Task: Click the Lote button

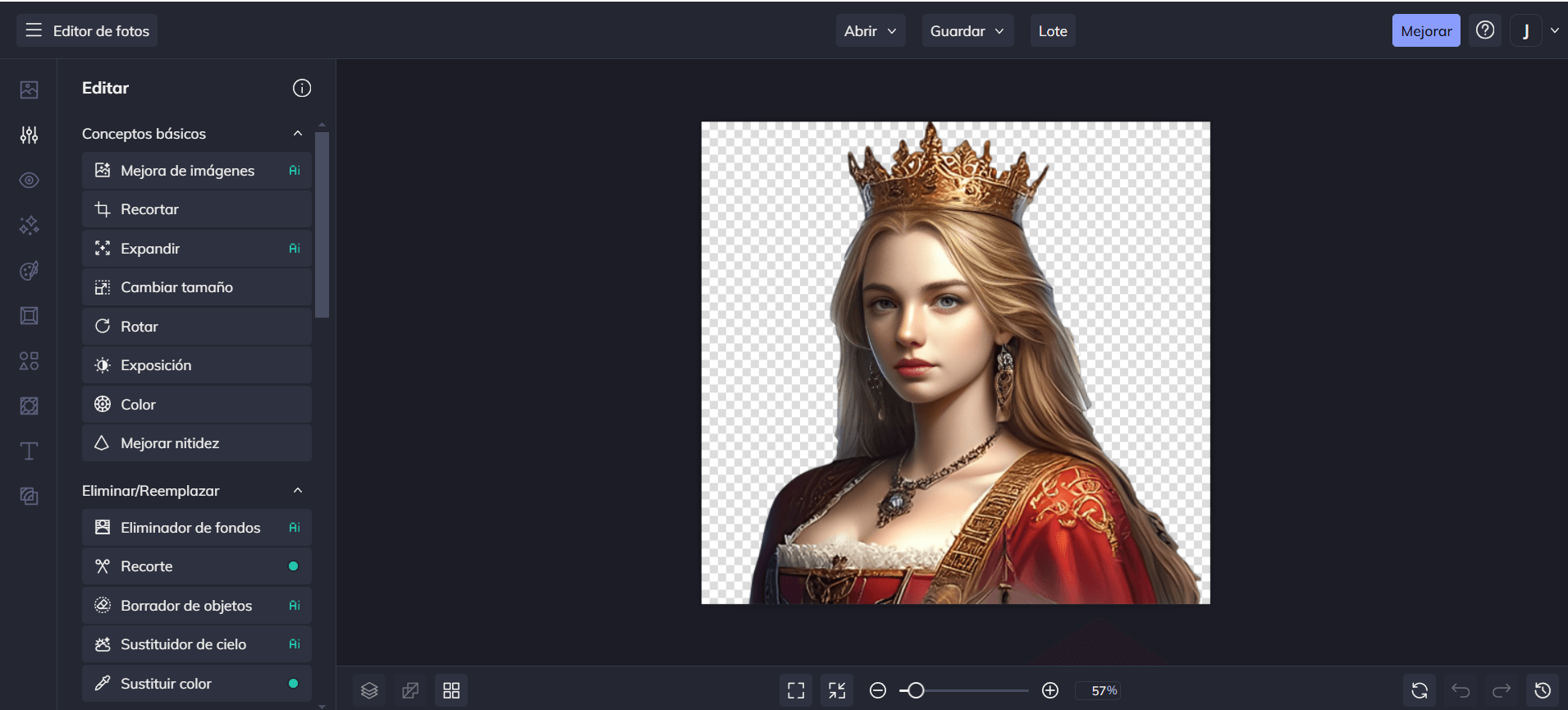Action: 1053,30
